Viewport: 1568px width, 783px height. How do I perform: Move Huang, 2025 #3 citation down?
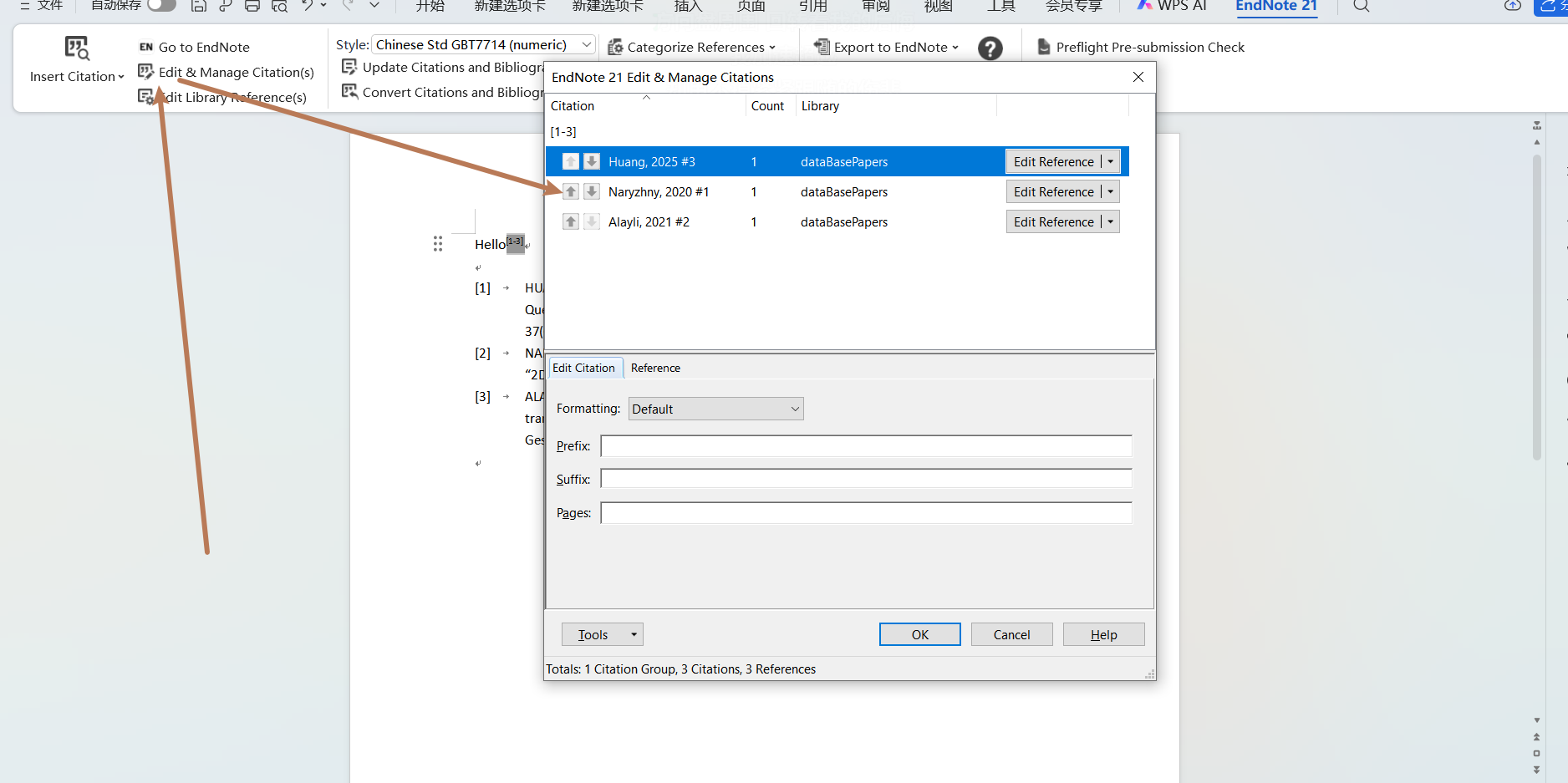coord(592,161)
